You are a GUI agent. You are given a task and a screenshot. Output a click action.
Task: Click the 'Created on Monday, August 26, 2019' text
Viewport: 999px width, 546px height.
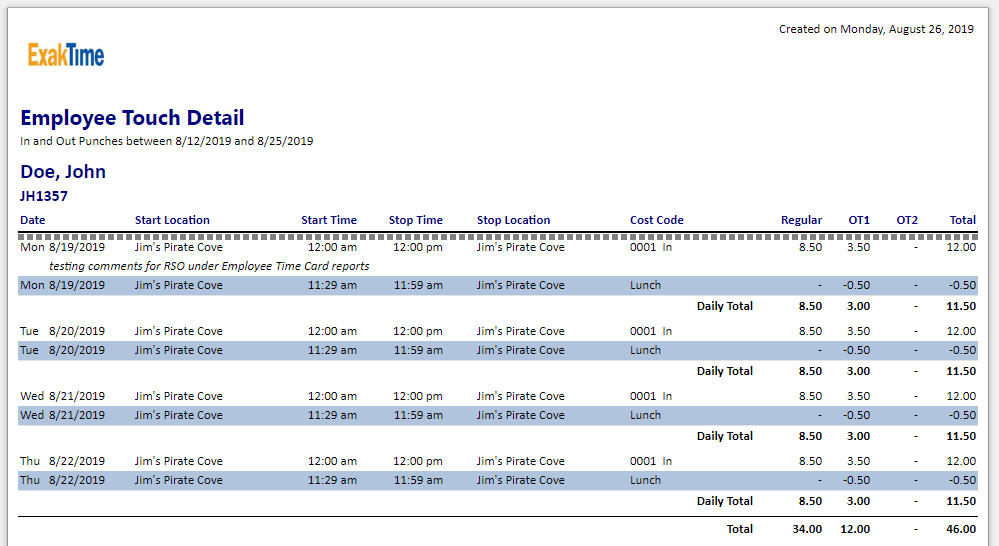tap(876, 29)
